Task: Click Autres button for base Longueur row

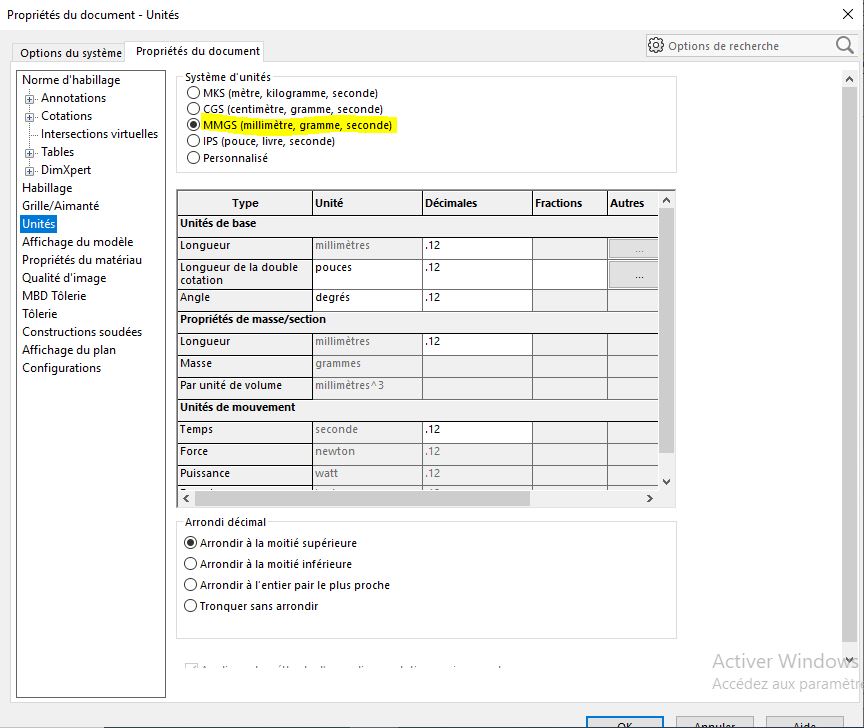Action: coord(634,249)
